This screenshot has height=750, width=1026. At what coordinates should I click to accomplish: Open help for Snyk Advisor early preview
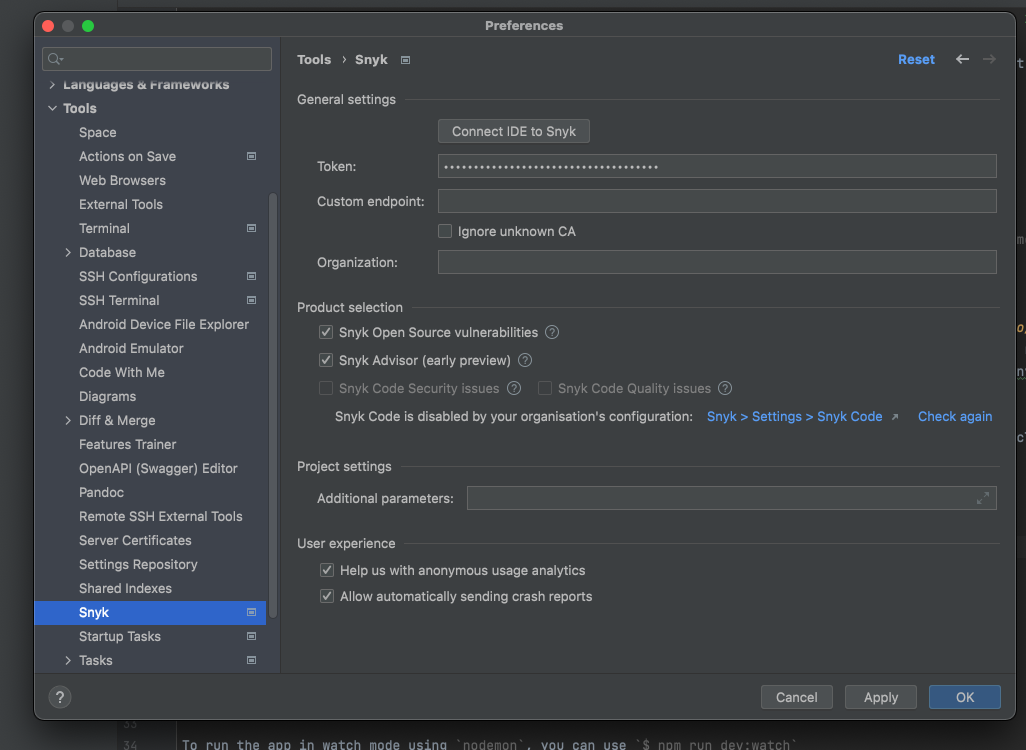pos(525,361)
